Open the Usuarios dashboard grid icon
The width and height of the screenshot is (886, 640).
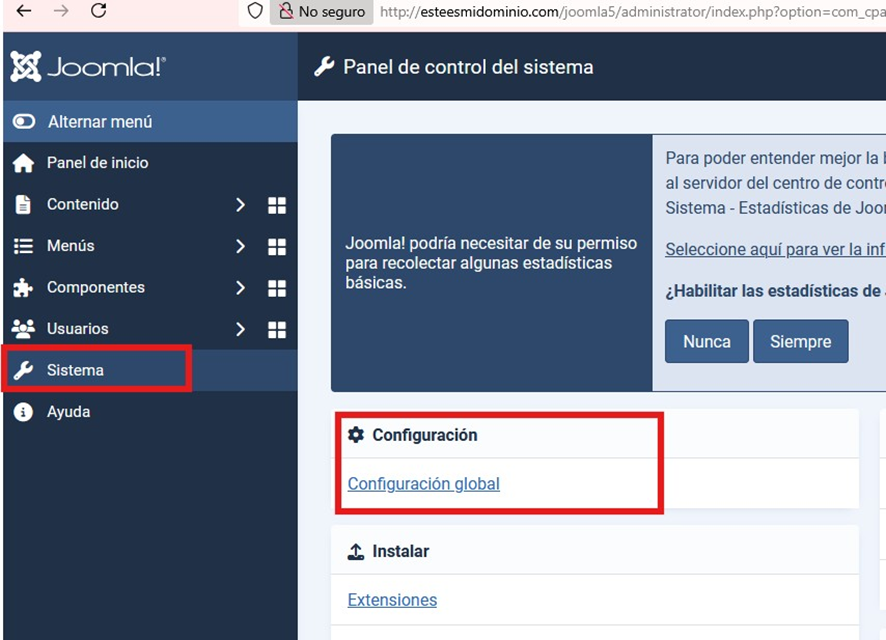pyautogui.click(x=277, y=329)
